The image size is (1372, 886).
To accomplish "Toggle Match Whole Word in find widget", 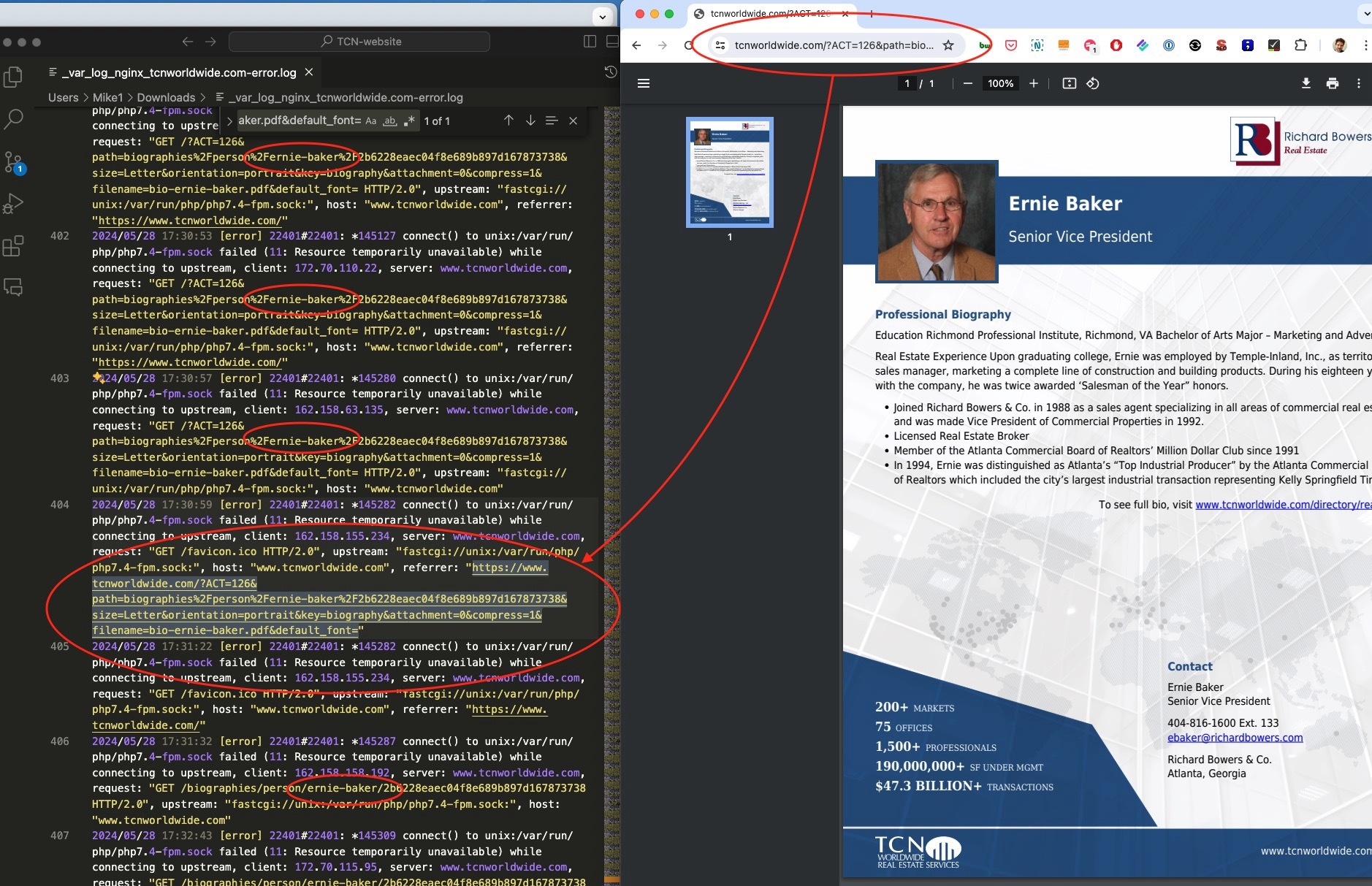I will (x=390, y=121).
